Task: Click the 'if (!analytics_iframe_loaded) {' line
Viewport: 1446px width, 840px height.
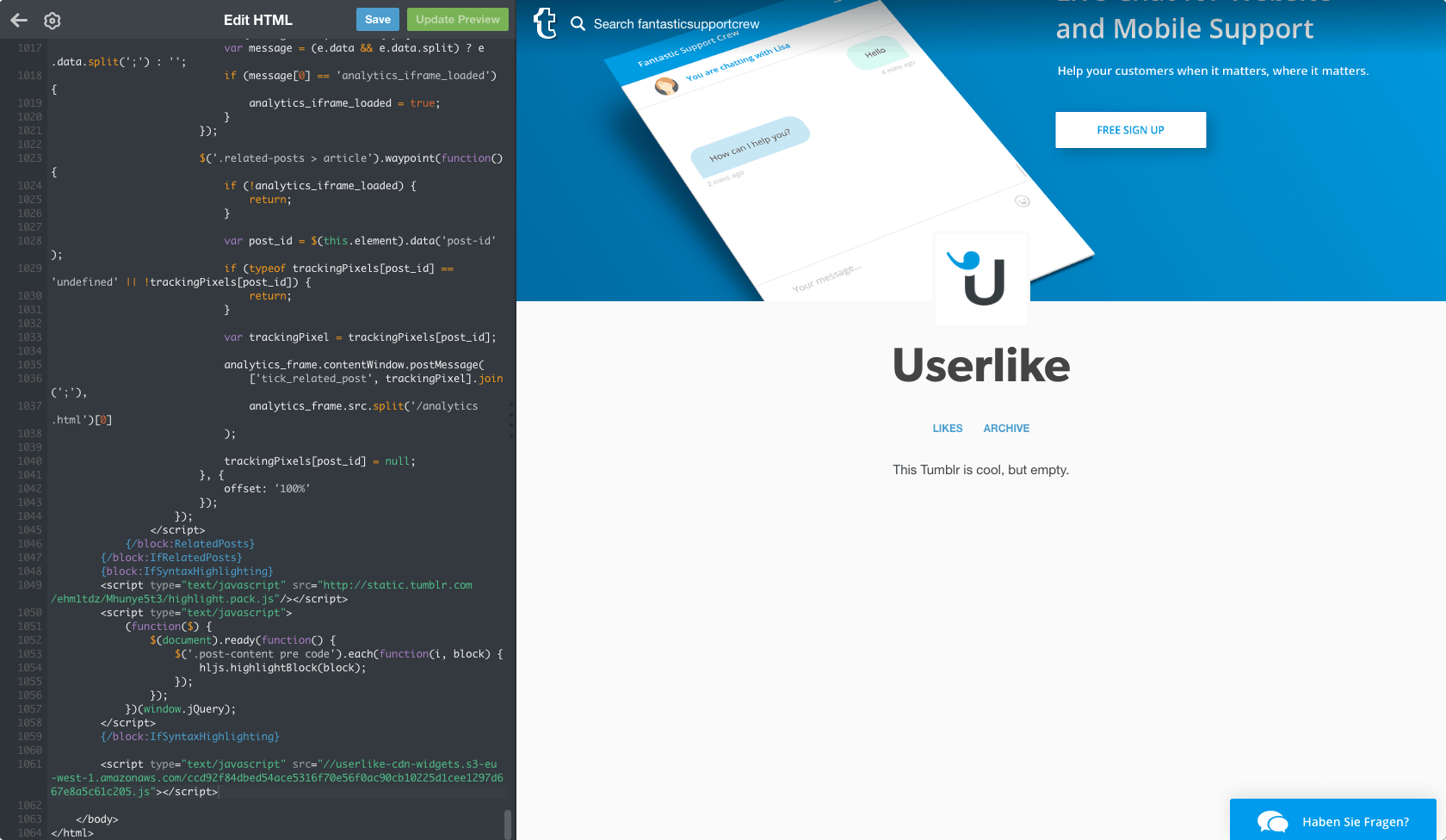Action: [x=320, y=186]
